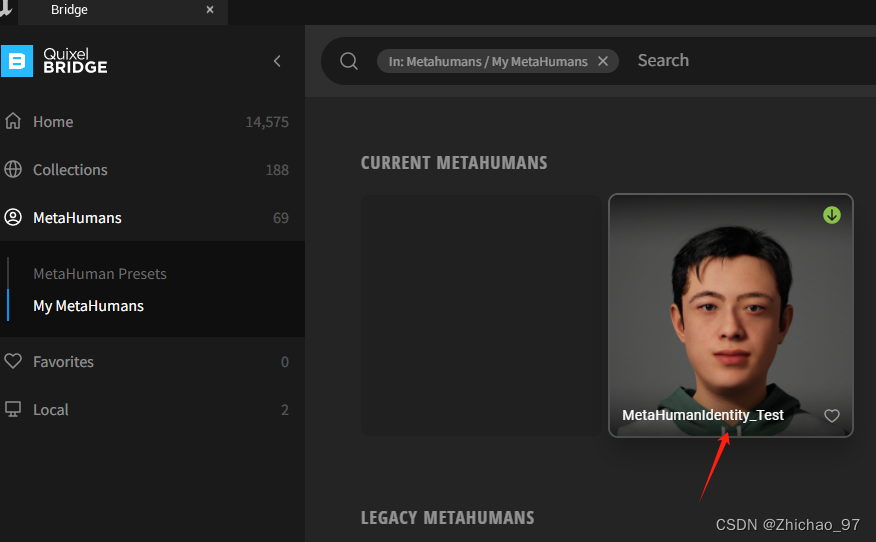
Task: Remove the Metahumans / My MetaHumans filter
Action: coord(603,61)
